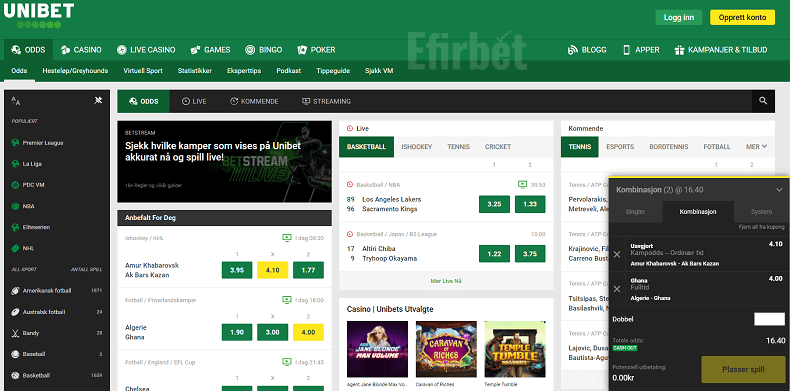Open Games section
Viewport: 790px width, 391px height.
210,50
